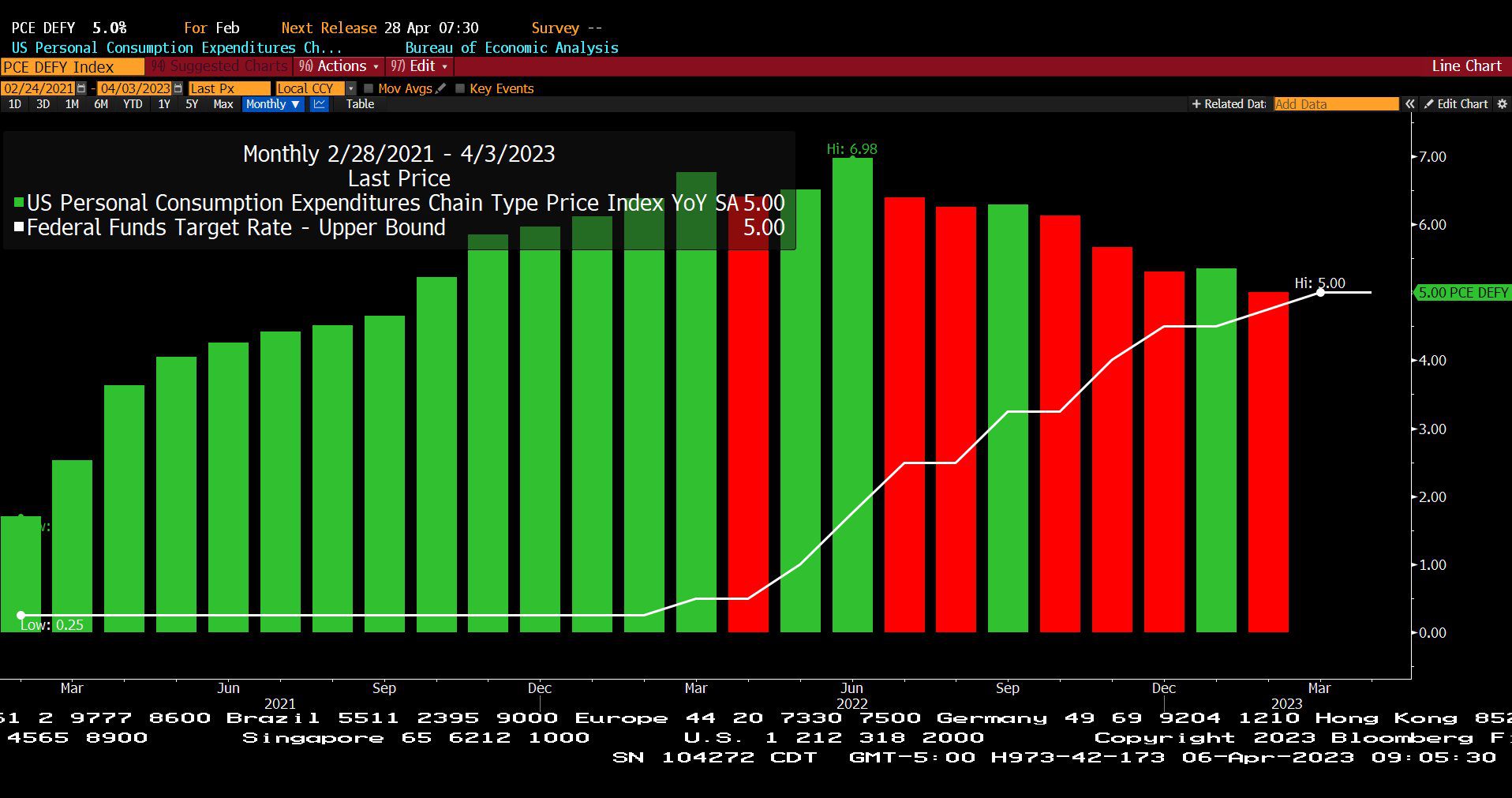Select the 1D range

15,104
